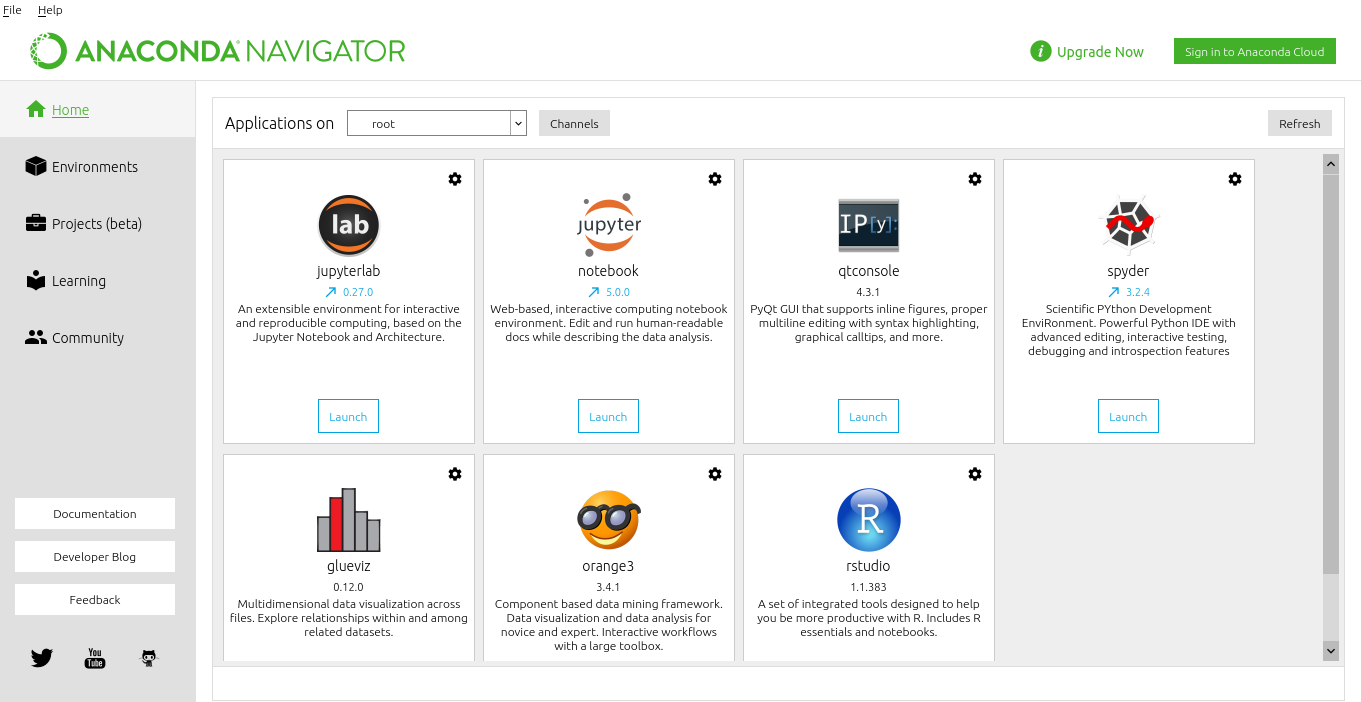Image resolution: width=1361 pixels, height=702 pixels.
Task: Click the Upgrade Now info icon
Action: (x=1041, y=51)
